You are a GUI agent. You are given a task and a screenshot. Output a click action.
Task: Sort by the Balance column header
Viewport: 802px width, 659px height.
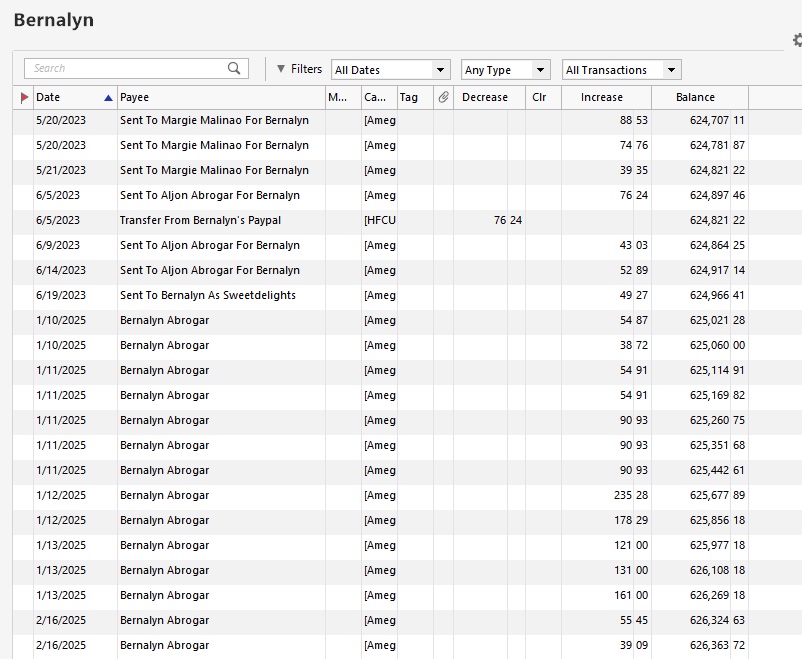coord(695,97)
